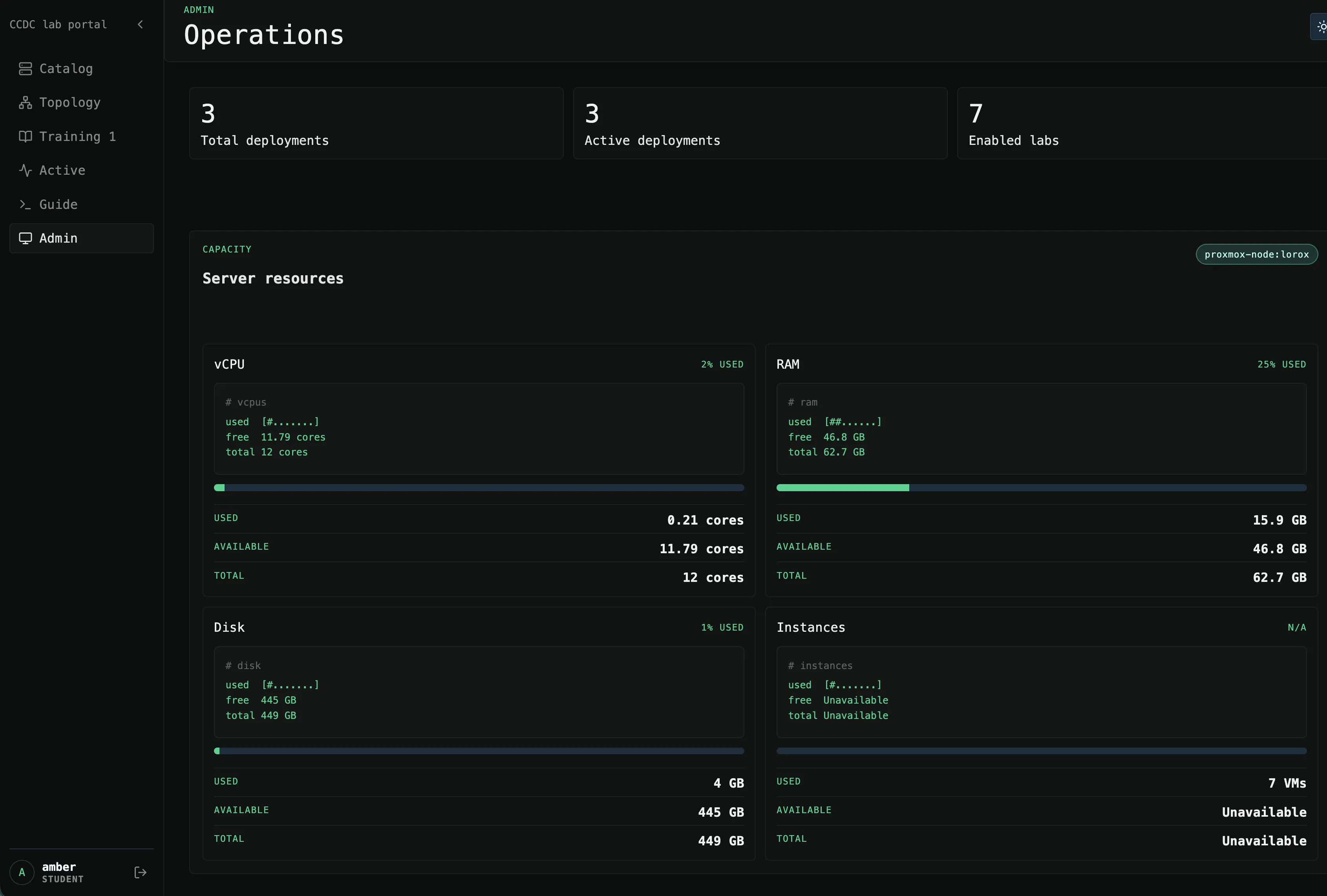Click the 12 cores total value
Viewport: 1327px width, 896px height.
pyautogui.click(x=713, y=577)
